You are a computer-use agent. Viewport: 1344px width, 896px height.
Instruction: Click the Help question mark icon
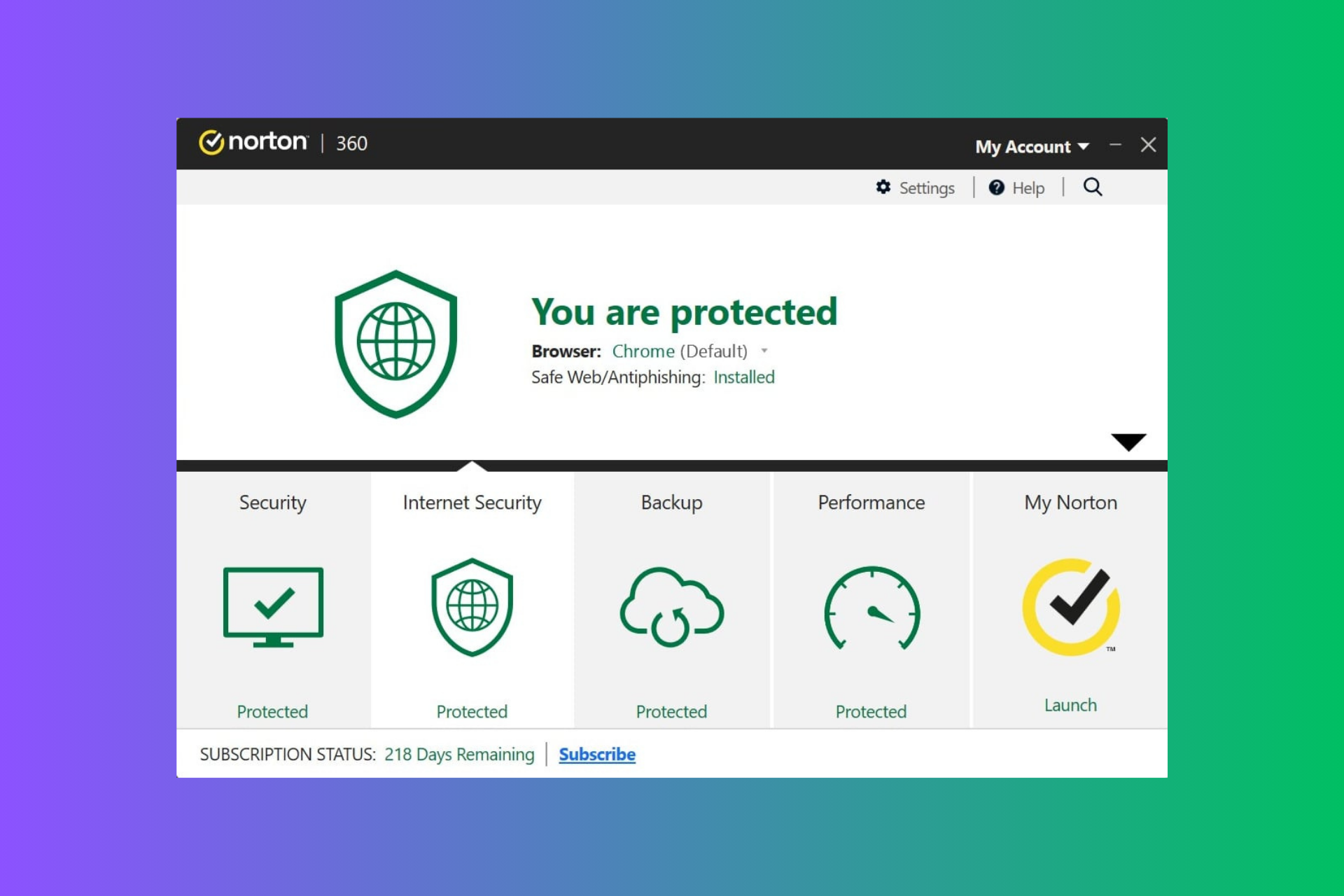(x=996, y=188)
